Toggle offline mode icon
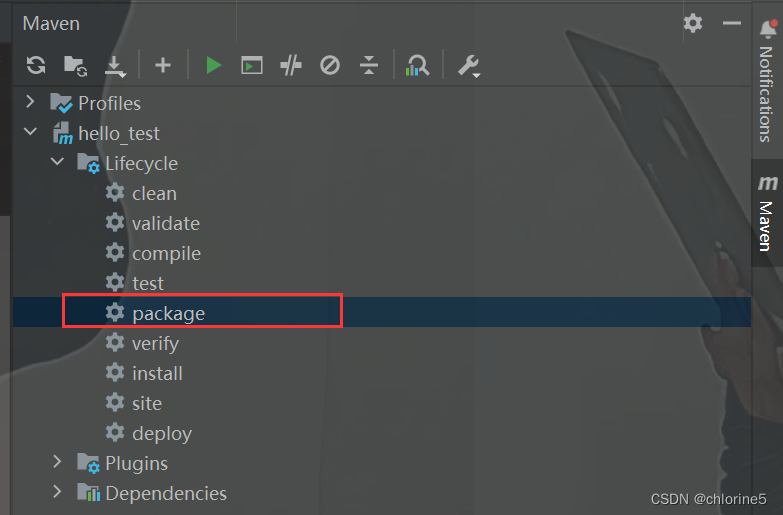This screenshot has width=783, height=515. click(291, 65)
